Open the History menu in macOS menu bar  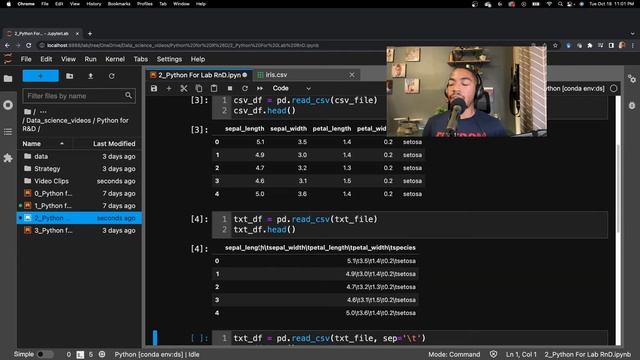pyautogui.click(x=93, y=4)
